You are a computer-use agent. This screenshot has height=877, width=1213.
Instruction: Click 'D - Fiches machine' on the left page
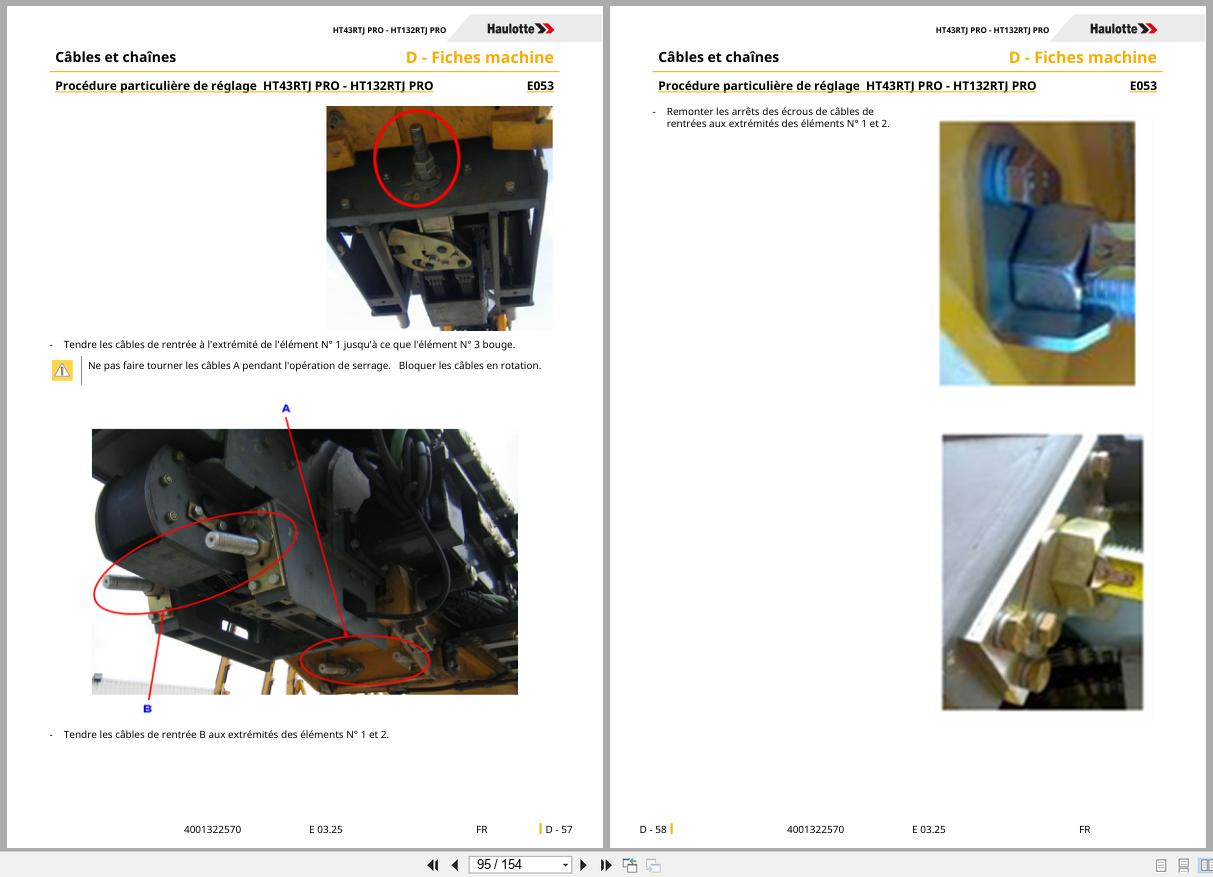pyautogui.click(x=479, y=57)
